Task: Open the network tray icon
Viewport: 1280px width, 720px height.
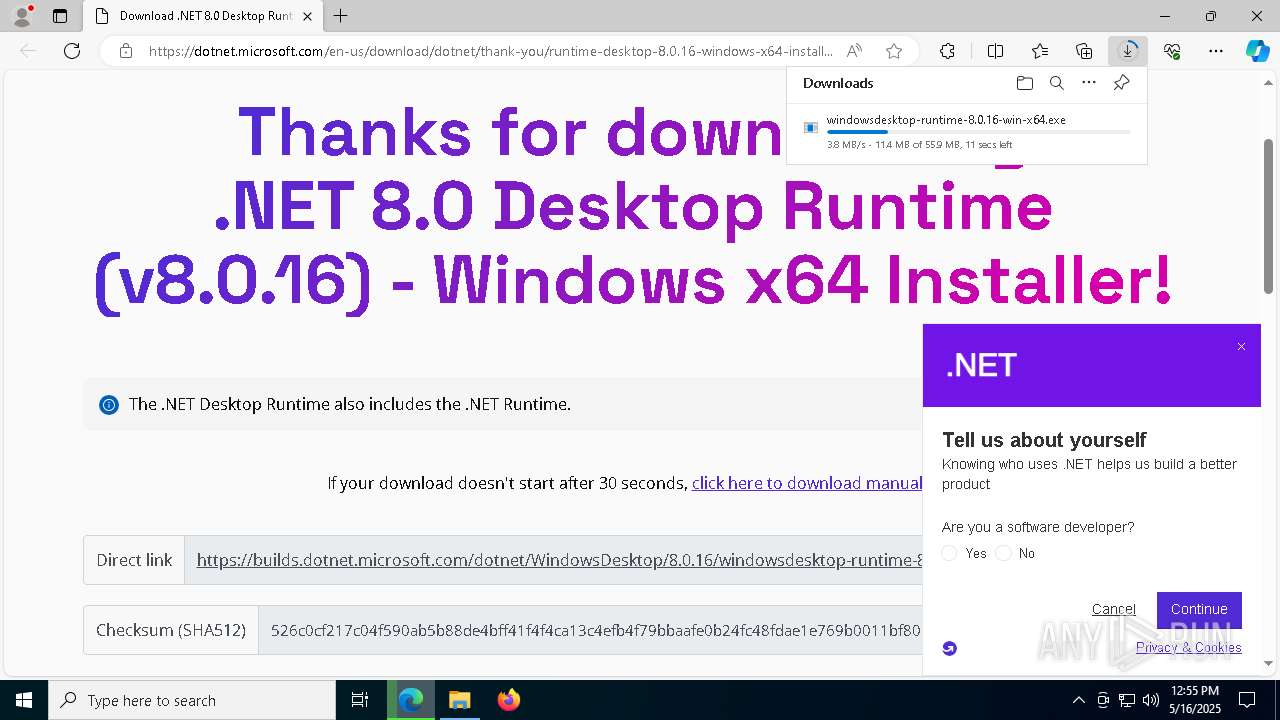Action: 1127,700
